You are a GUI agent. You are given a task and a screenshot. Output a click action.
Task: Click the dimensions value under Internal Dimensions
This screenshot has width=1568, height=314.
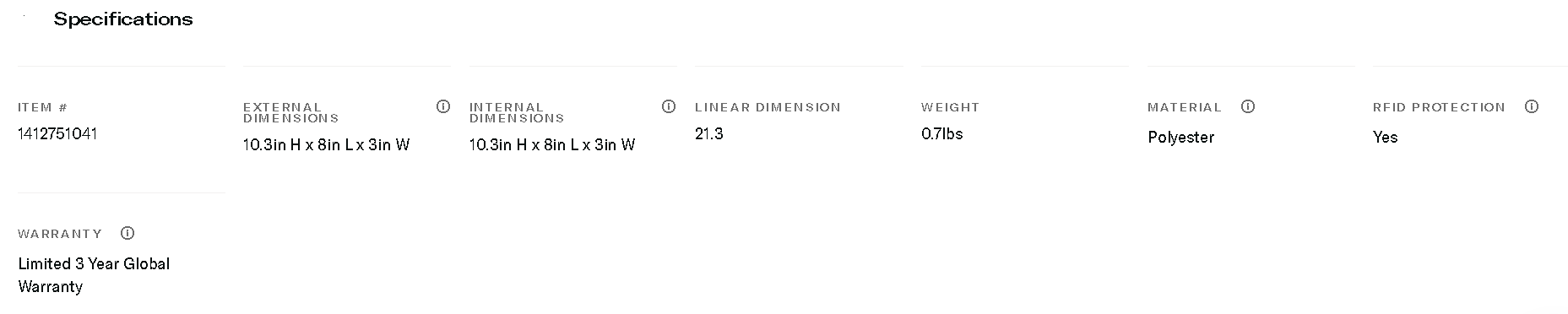tap(552, 144)
